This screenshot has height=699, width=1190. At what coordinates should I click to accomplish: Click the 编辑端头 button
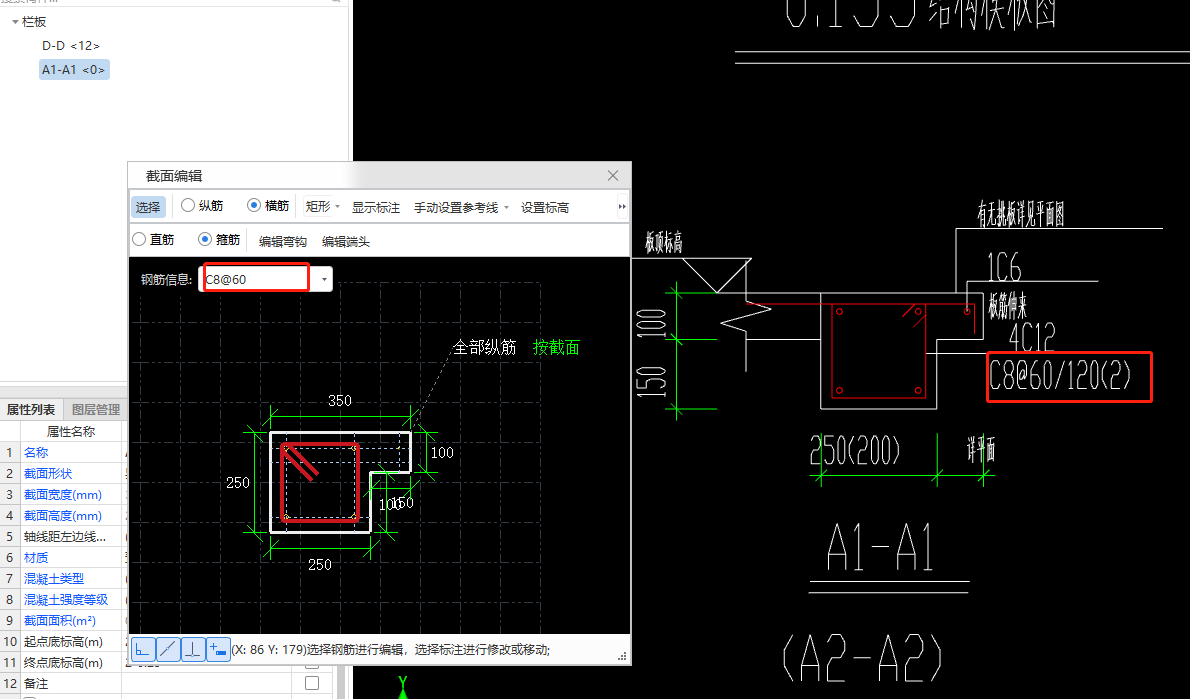click(x=346, y=241)
